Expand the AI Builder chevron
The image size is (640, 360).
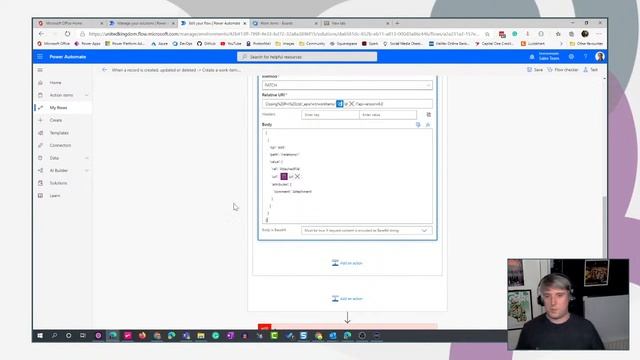click(x=87, y=171)
